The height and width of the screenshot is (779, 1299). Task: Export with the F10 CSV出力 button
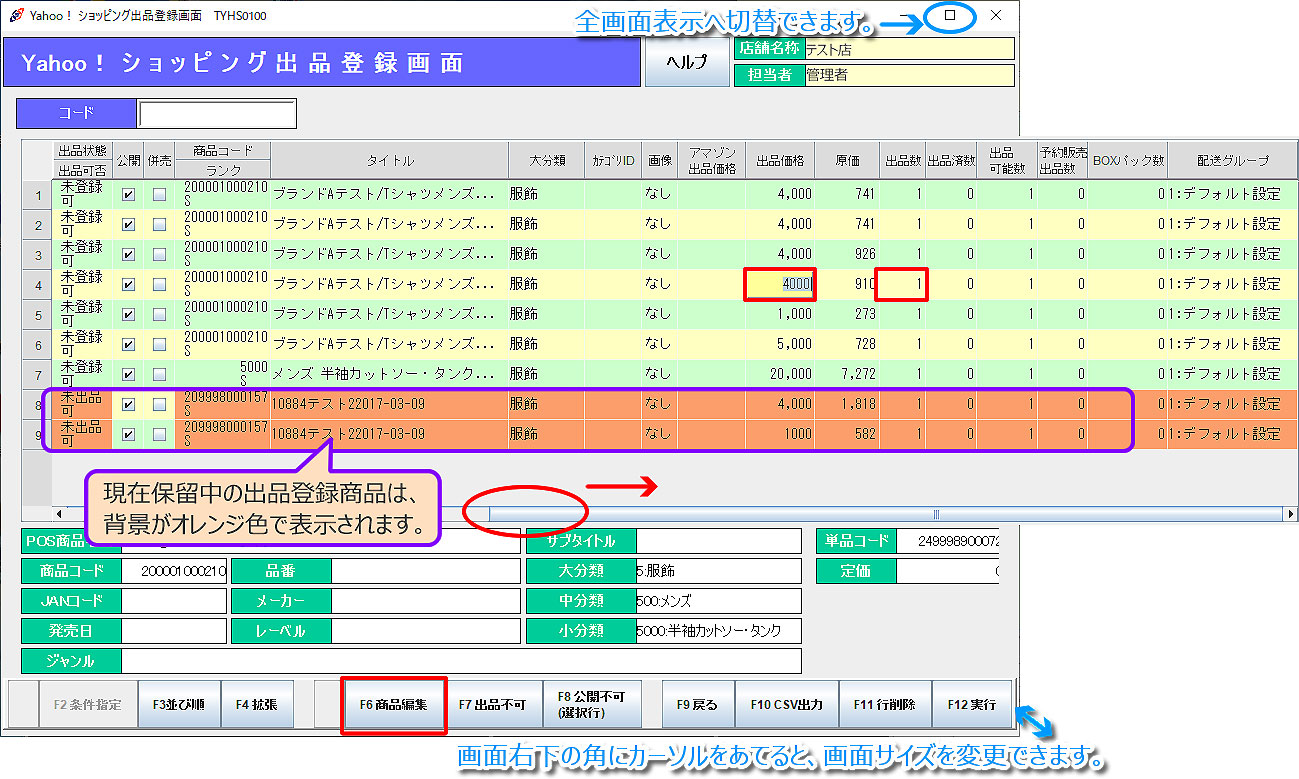click(786, 705)
